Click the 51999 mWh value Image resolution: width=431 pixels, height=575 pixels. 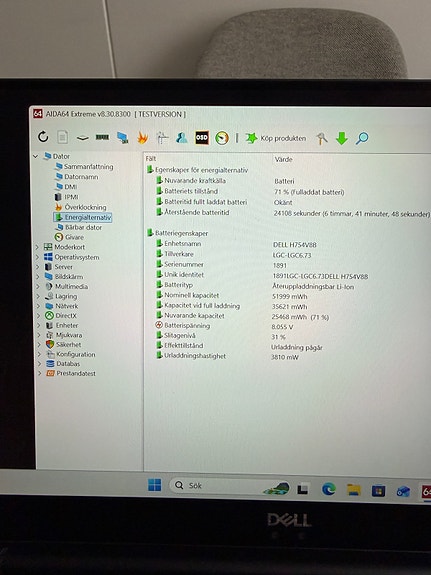pyautogui.click(x=290, y=296)
